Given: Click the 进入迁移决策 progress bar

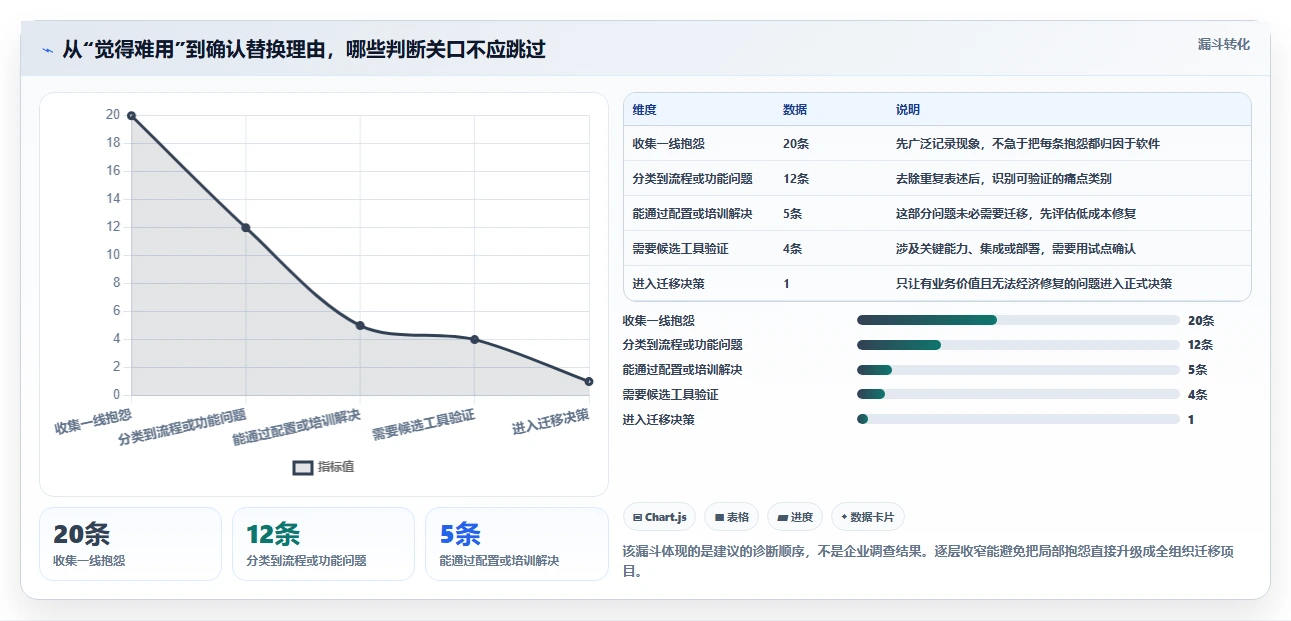Looking at the screenshot, I should click(x=1018, y=420).
